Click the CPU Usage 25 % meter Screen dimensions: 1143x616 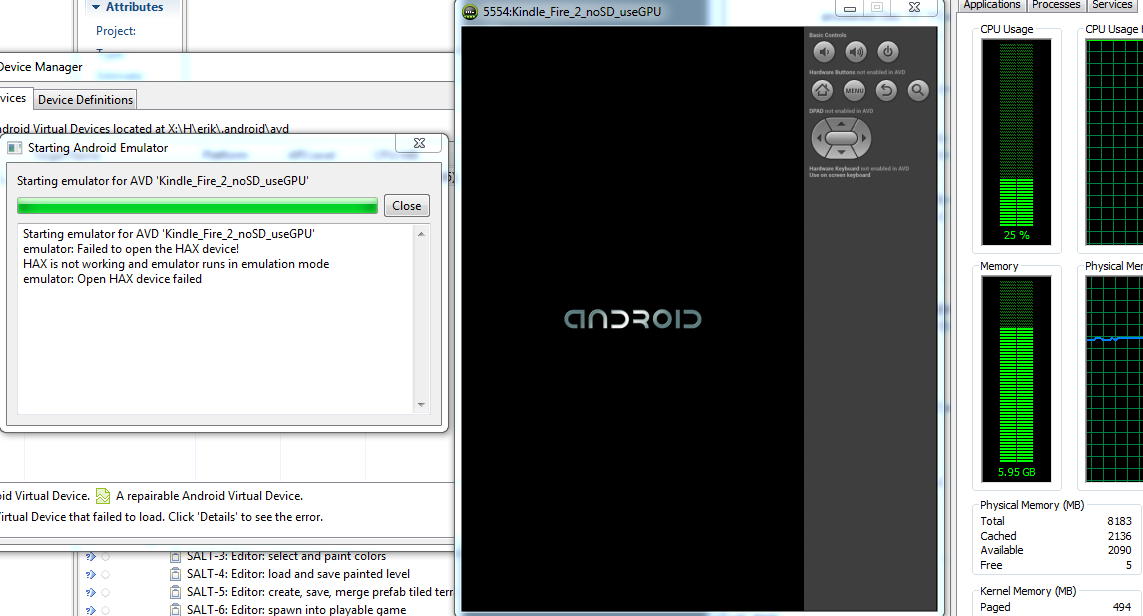(x=1016, y=142)
